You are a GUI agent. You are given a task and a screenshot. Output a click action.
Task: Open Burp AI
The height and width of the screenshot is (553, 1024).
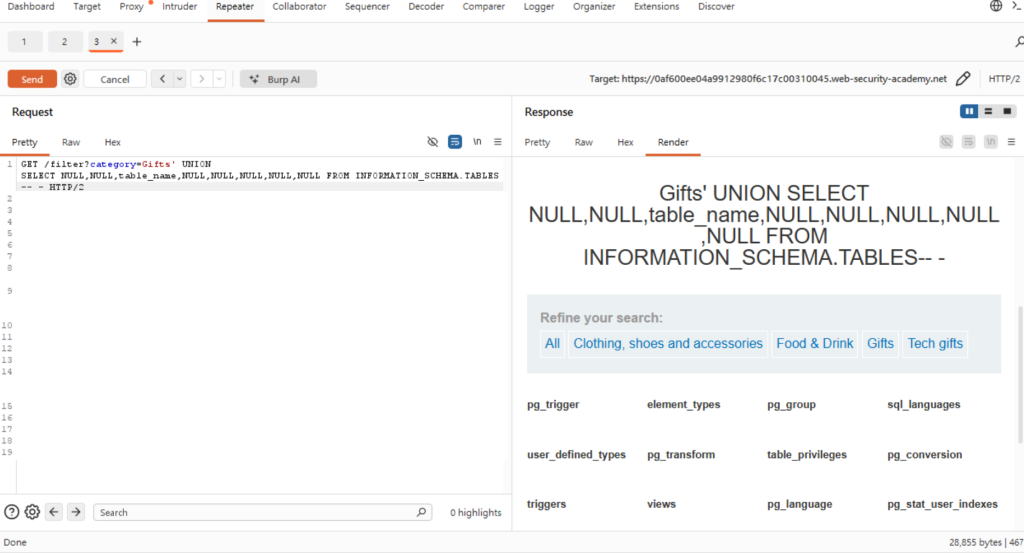[278, 79]
